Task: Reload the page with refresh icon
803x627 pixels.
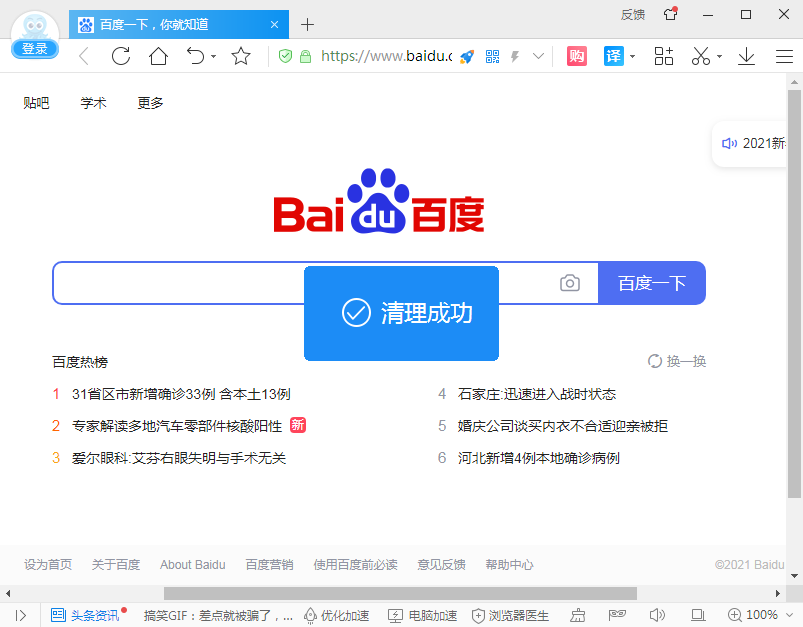Action: [121, 56]
